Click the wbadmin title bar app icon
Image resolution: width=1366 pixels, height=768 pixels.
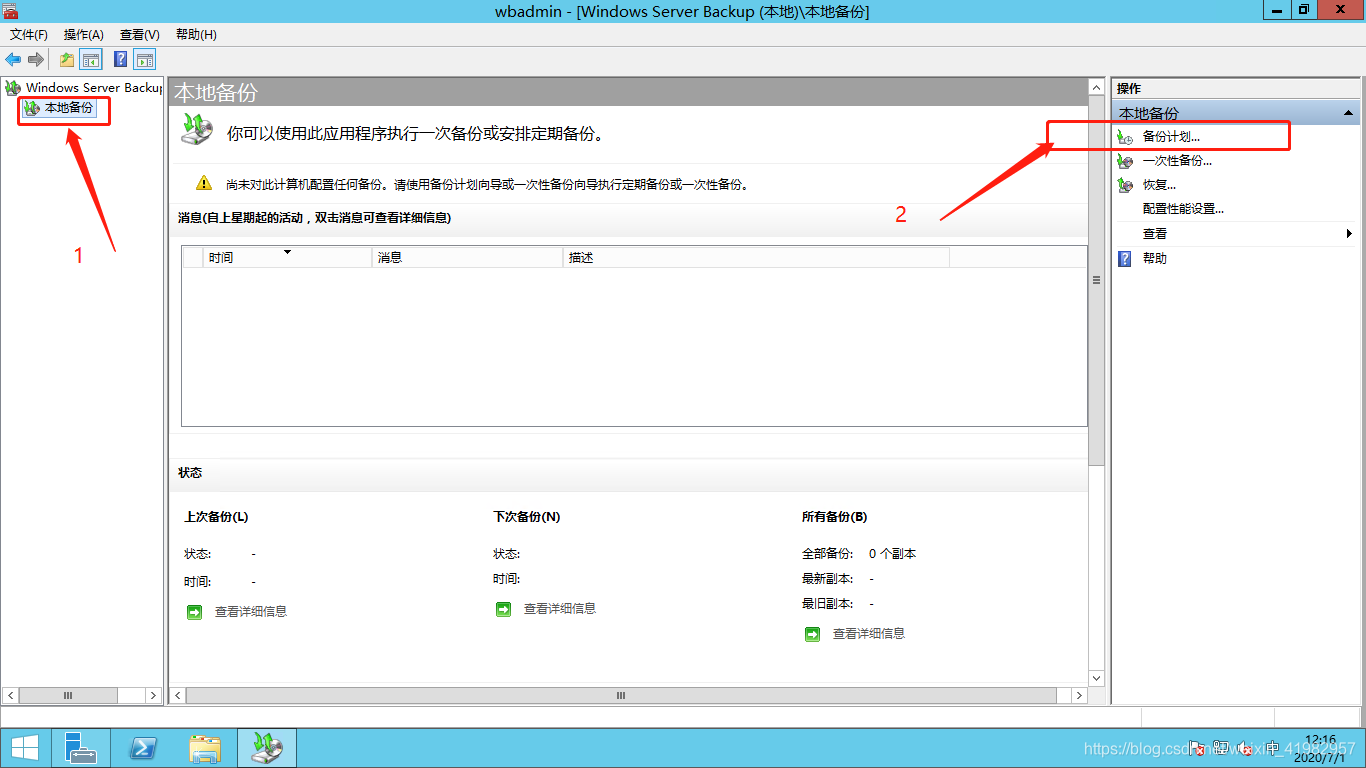[x=10, y=10]
